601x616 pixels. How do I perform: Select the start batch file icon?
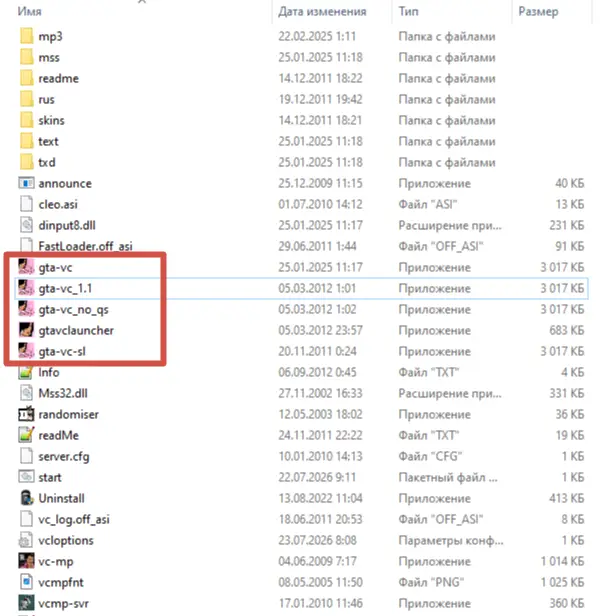[26, 477]
